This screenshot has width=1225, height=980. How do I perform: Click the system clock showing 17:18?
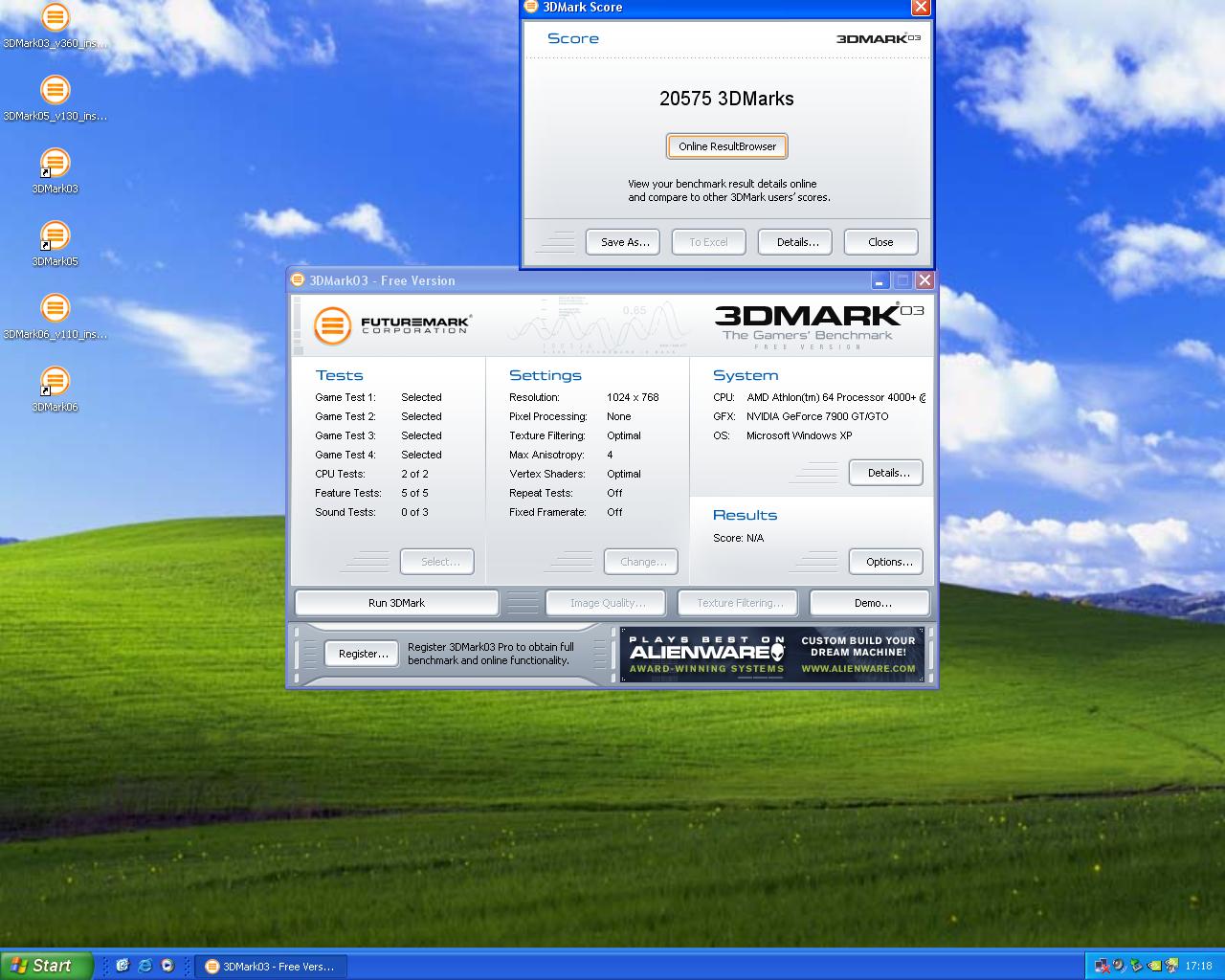coord(1199,967)
